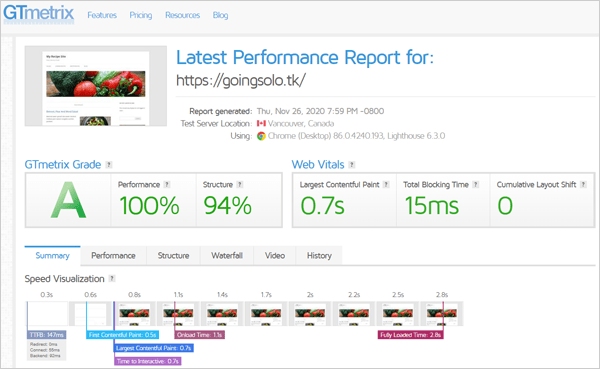Click the Web Vitals help icon
The height and width of the screenshot is (369, 600).
point(352,165)
